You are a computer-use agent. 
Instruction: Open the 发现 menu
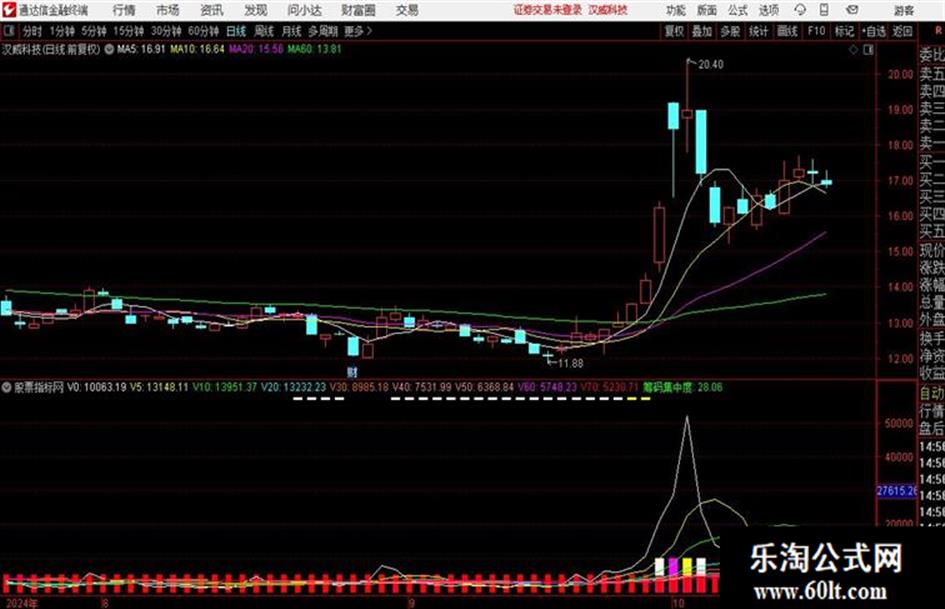pyautogui.click(x=256, y=10)
